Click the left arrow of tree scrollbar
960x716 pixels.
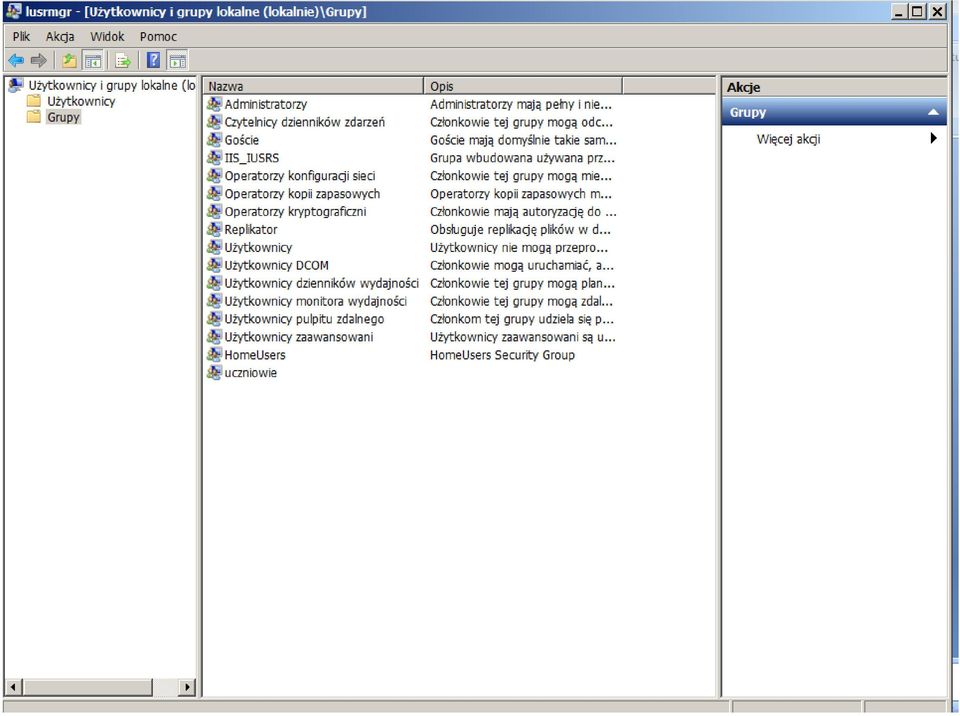(x=12, y=687)
